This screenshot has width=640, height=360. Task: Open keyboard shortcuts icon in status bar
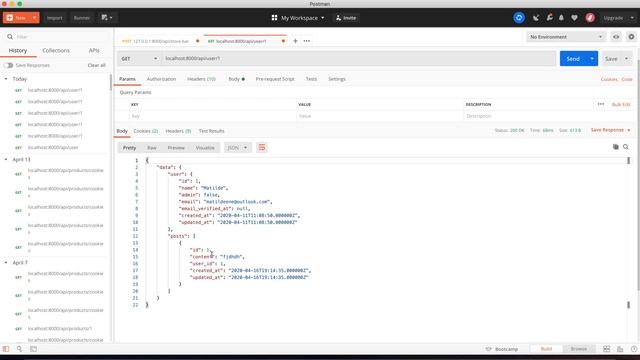pos(620,349)
